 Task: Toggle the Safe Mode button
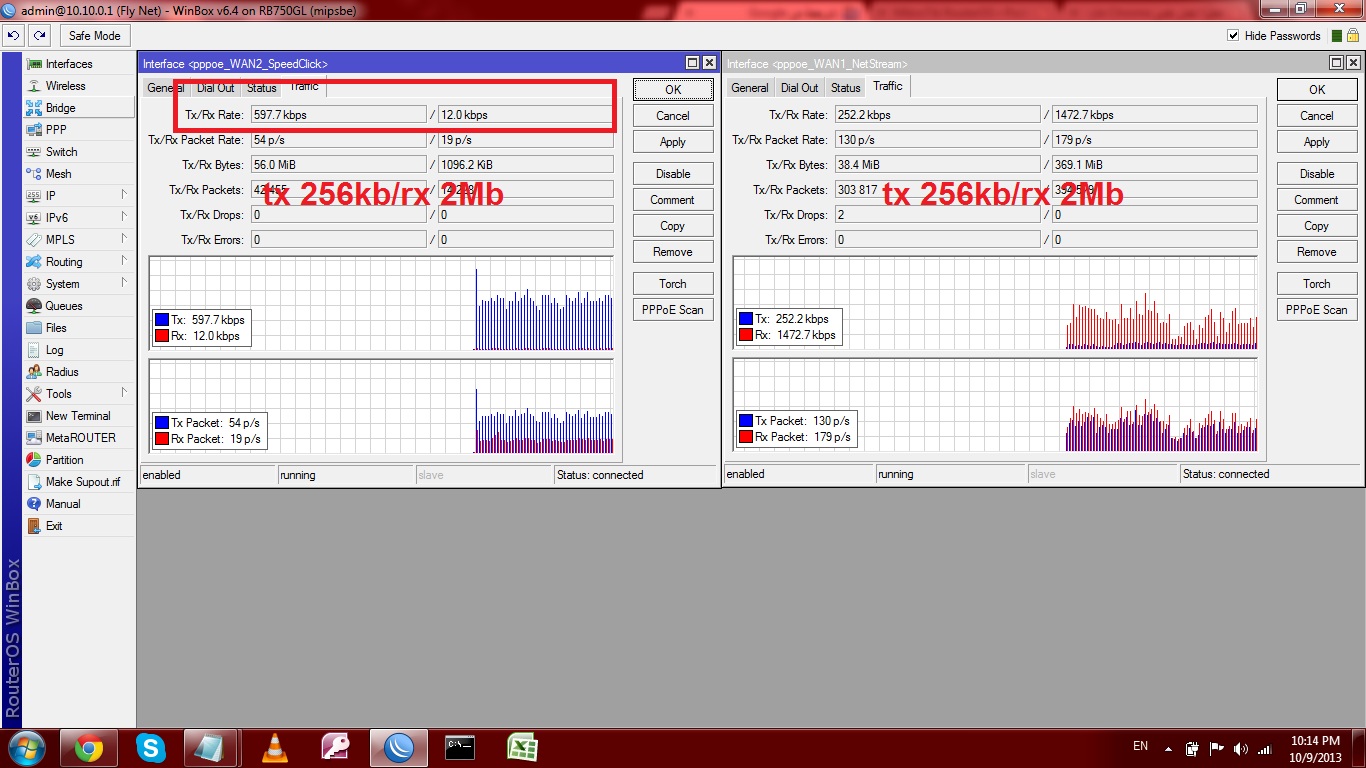pos(94,36)
